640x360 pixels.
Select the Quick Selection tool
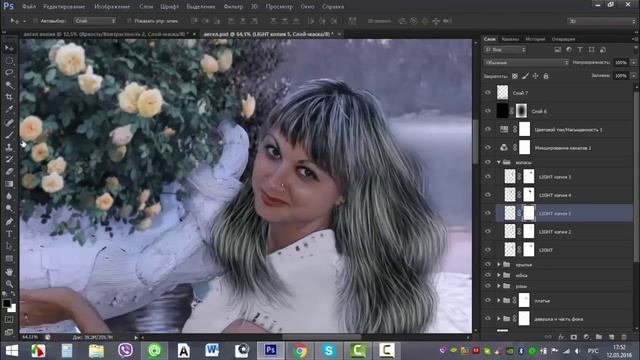(9, 85)
